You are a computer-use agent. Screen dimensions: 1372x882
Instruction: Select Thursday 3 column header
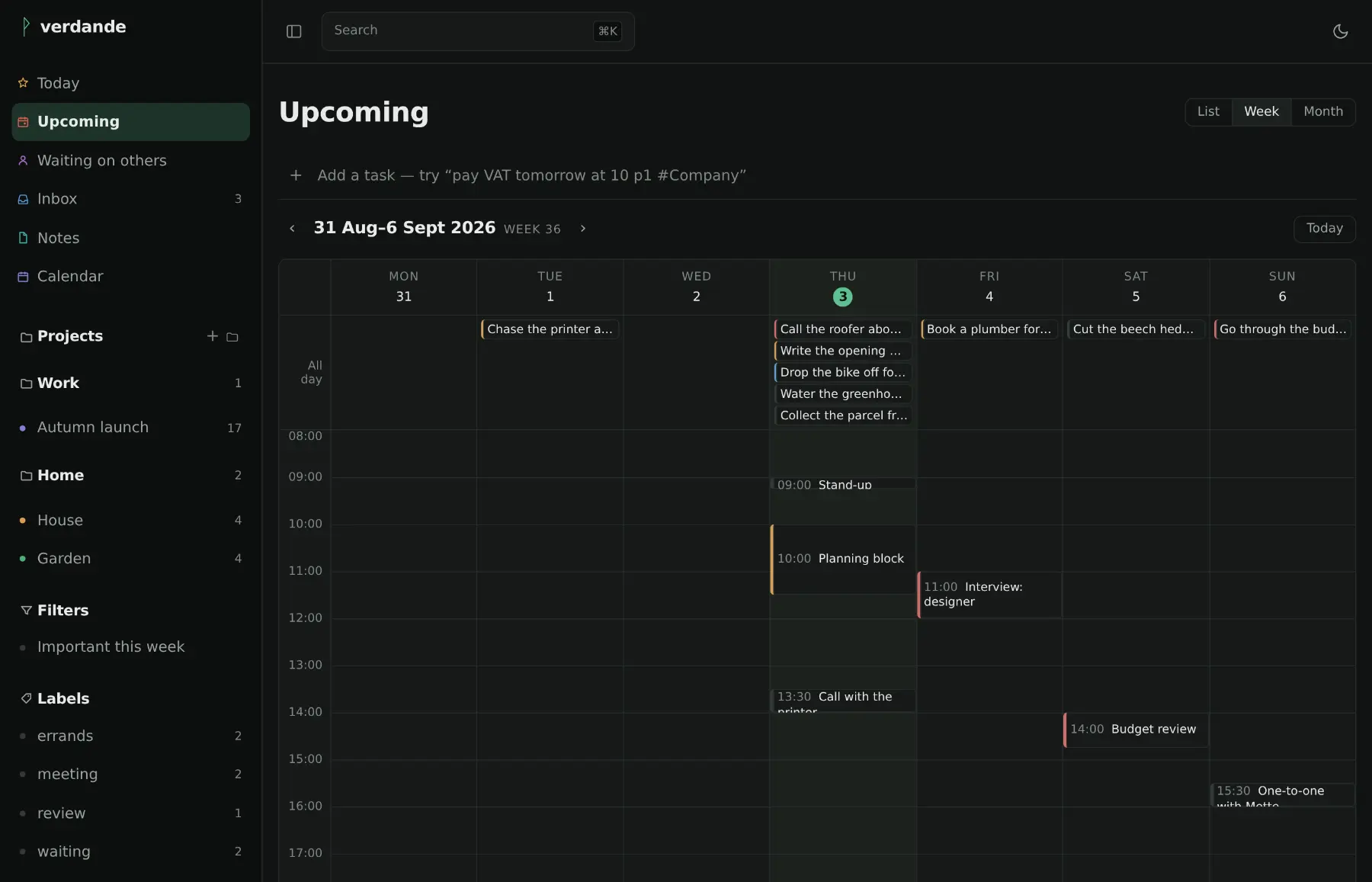click(842, 287)
